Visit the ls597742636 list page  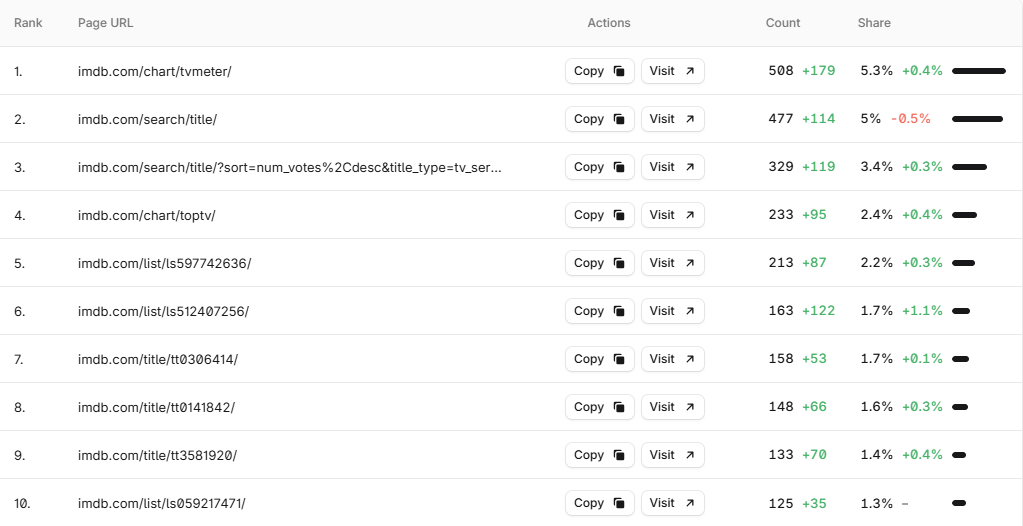point(673,263)
